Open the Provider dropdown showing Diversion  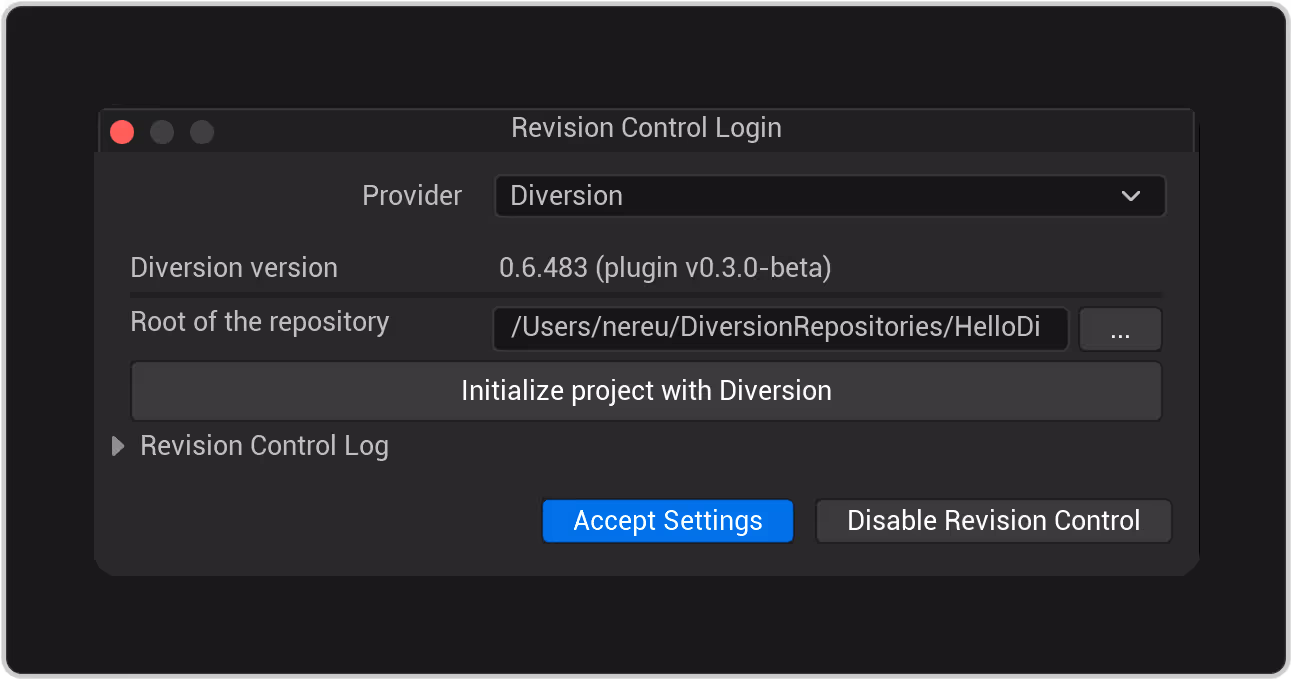[x=830, y=196]
